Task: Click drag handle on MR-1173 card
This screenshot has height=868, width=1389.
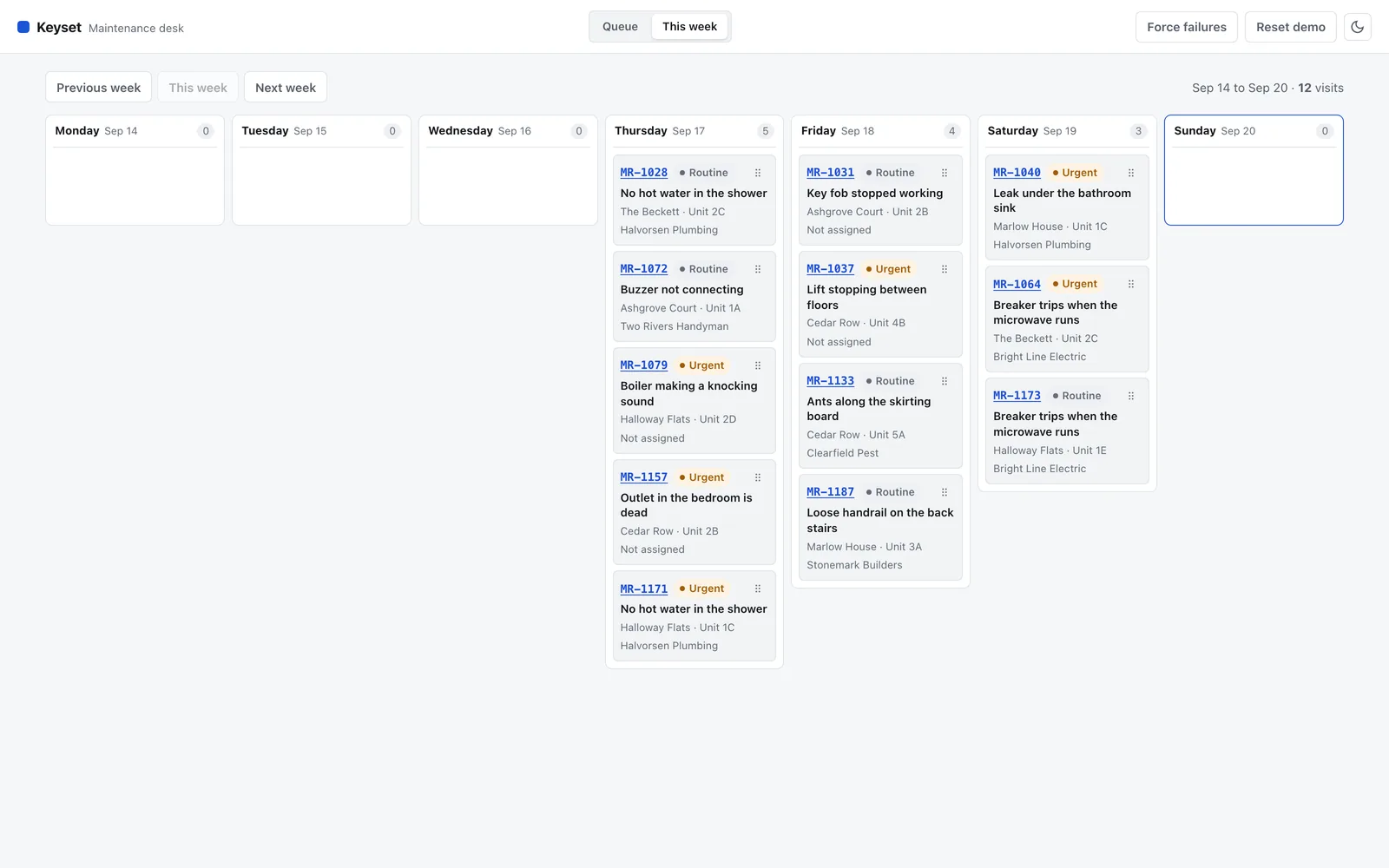Action: tap(1131, 396)
